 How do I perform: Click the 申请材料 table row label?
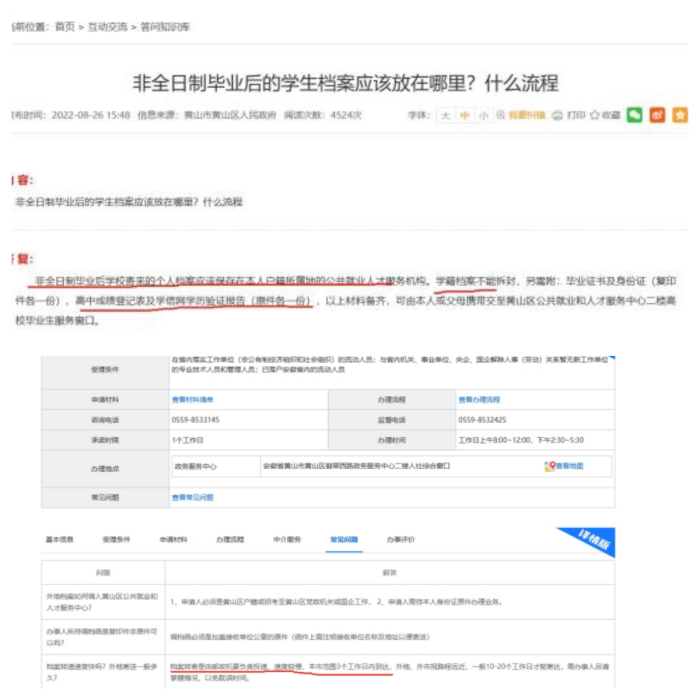105,400
